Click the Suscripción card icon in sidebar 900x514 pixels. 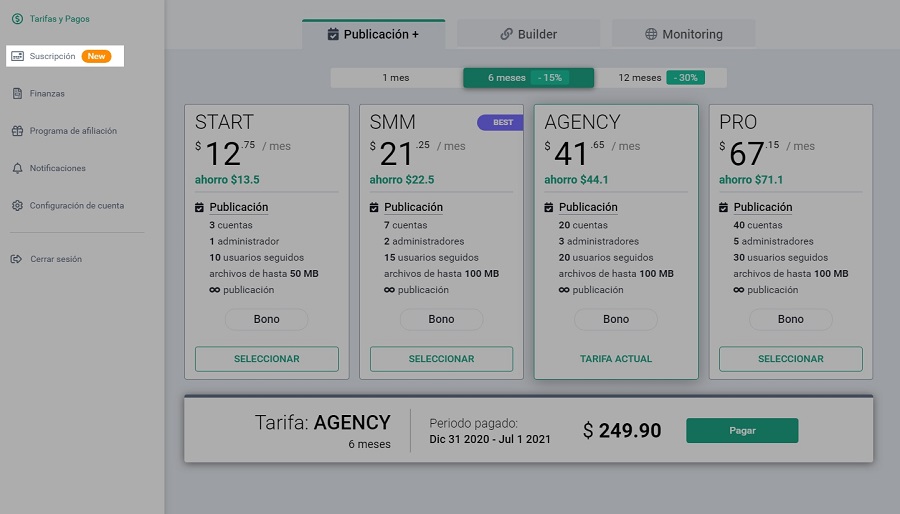(17, 56)
